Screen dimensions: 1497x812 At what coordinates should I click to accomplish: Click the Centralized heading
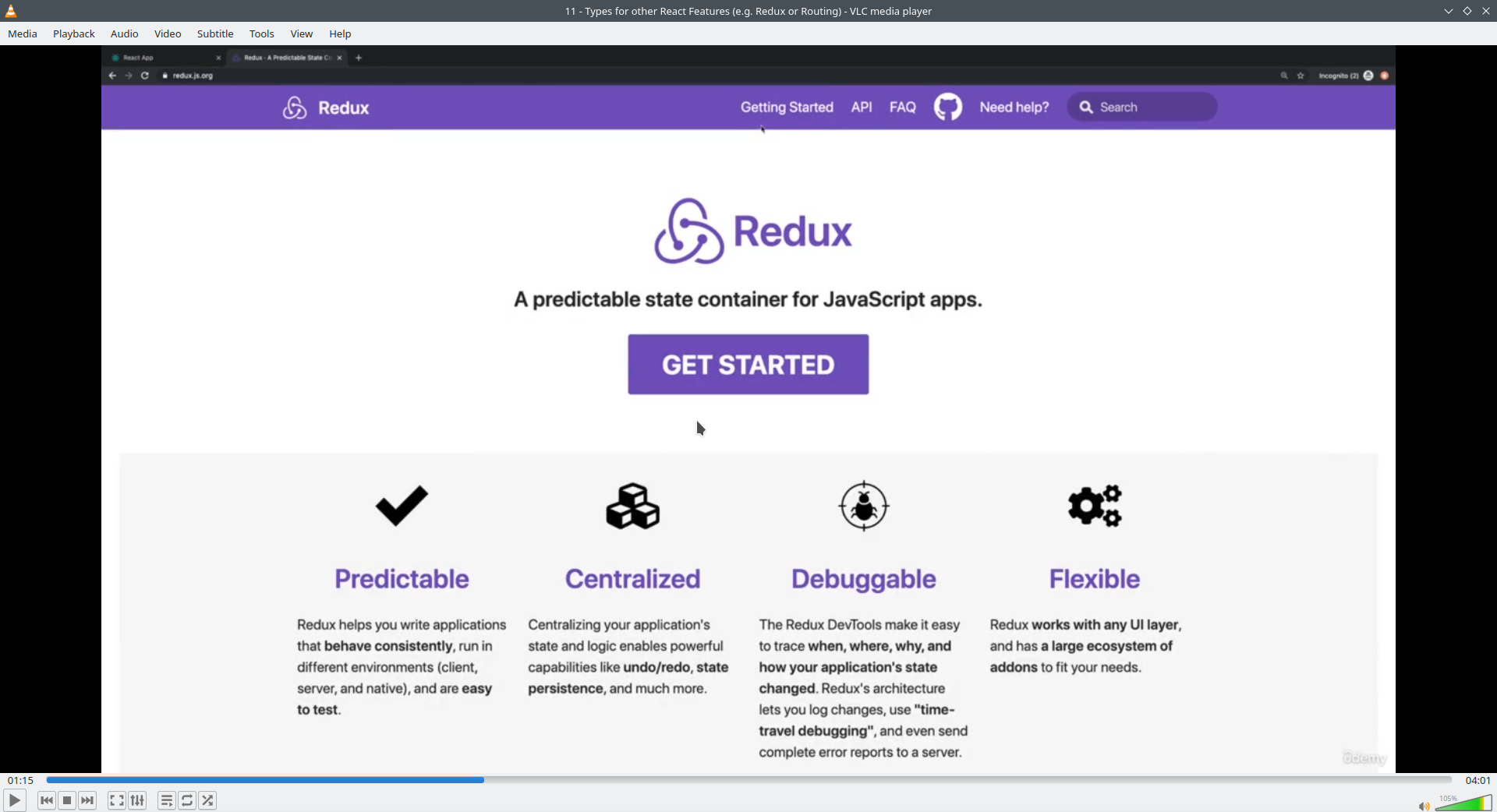[x=633, y=579]
